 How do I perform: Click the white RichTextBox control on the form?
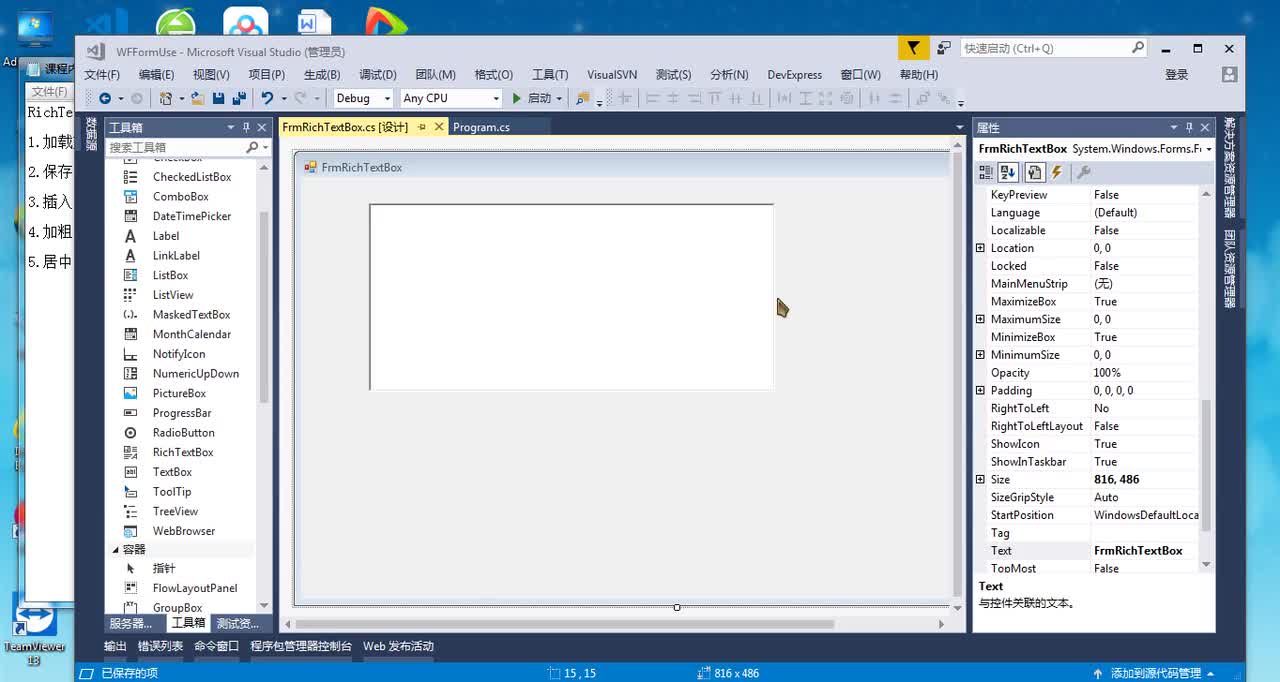[x=571, y=297]
